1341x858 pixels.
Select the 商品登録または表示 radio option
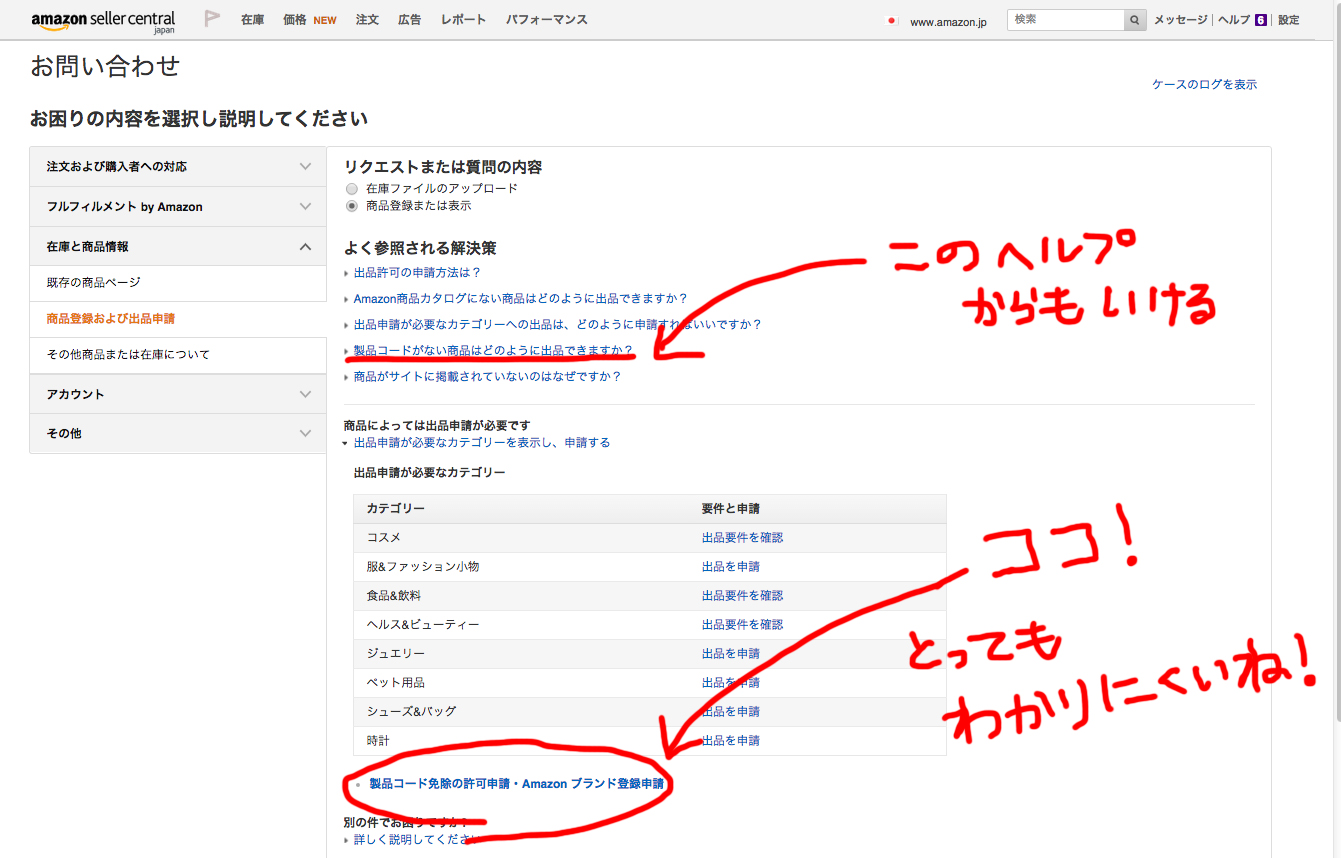pyautogui.click(x=351, y=206)
